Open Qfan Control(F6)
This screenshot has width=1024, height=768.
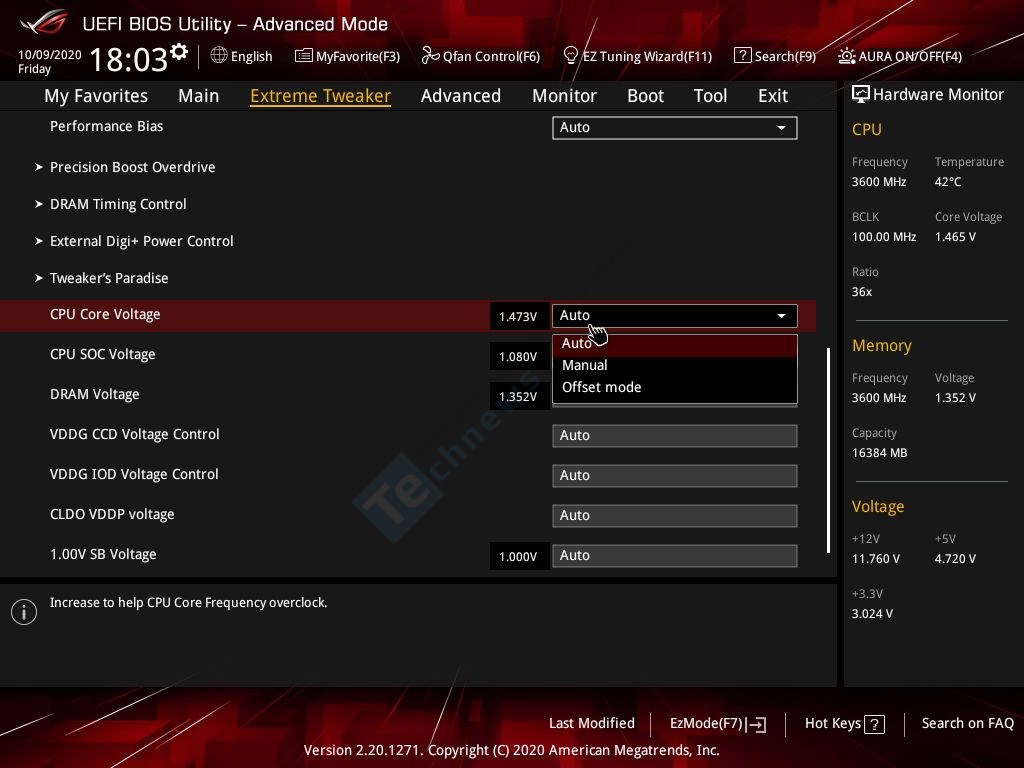tap(481, 56)
